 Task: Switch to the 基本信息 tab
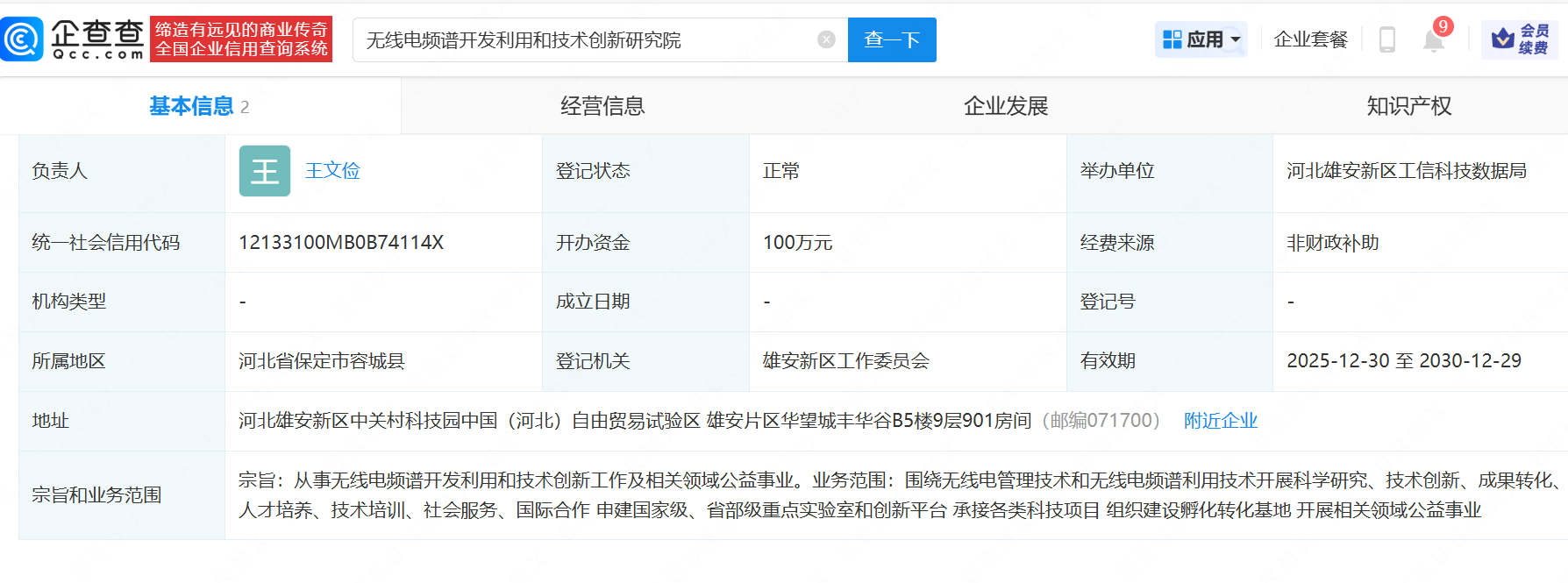pos(191,106)
